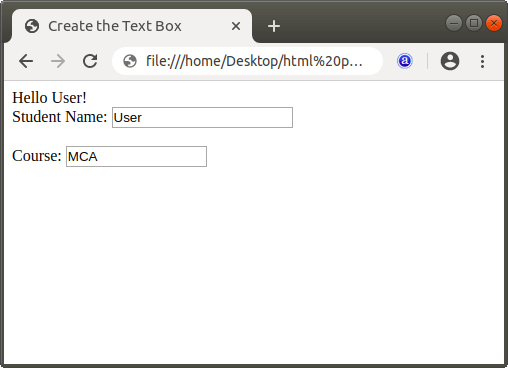Image resolution: width=508 pixels, height=368 pixels.
Task: Minimize the browser window
Action: 454,23
